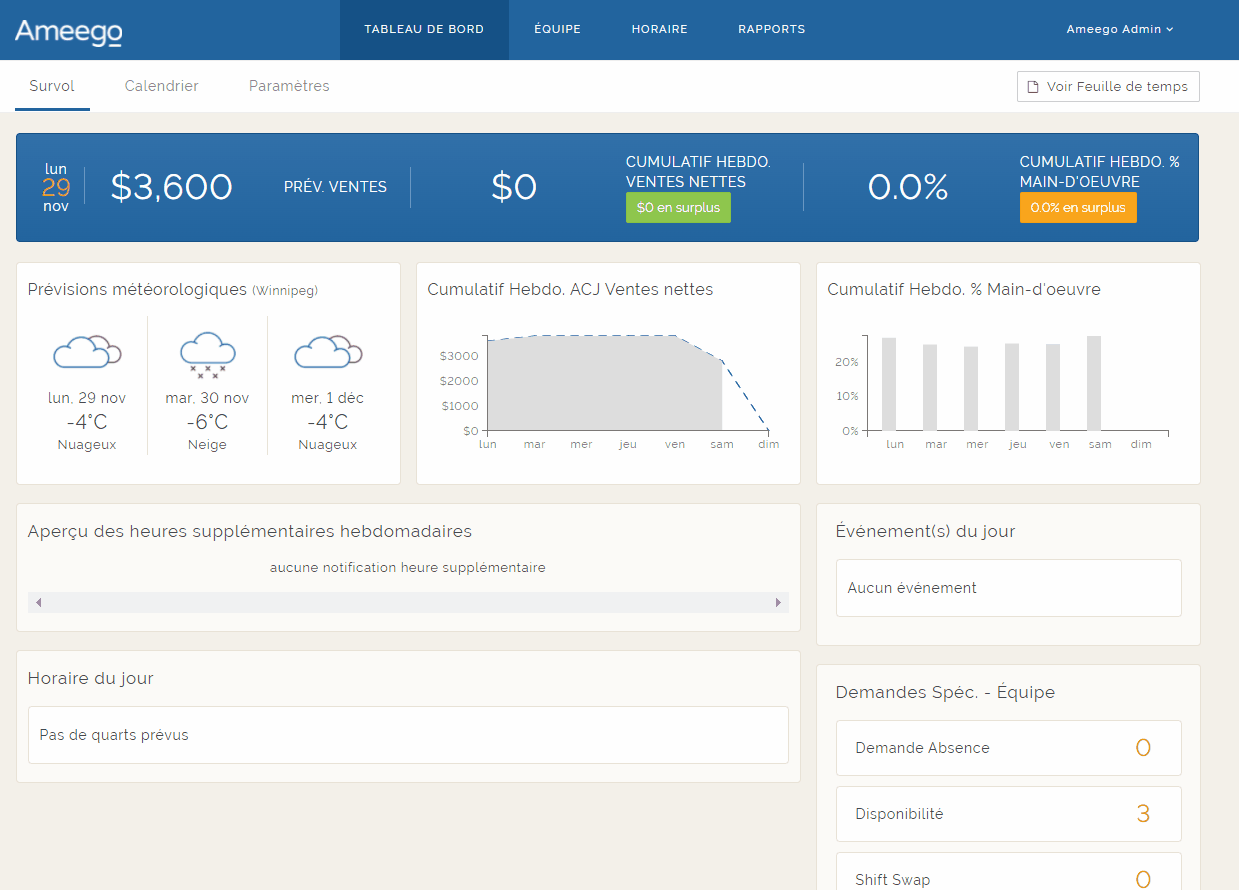
Task: Click right arrow in overtime scrollbar
Action: tap(778, 602)
